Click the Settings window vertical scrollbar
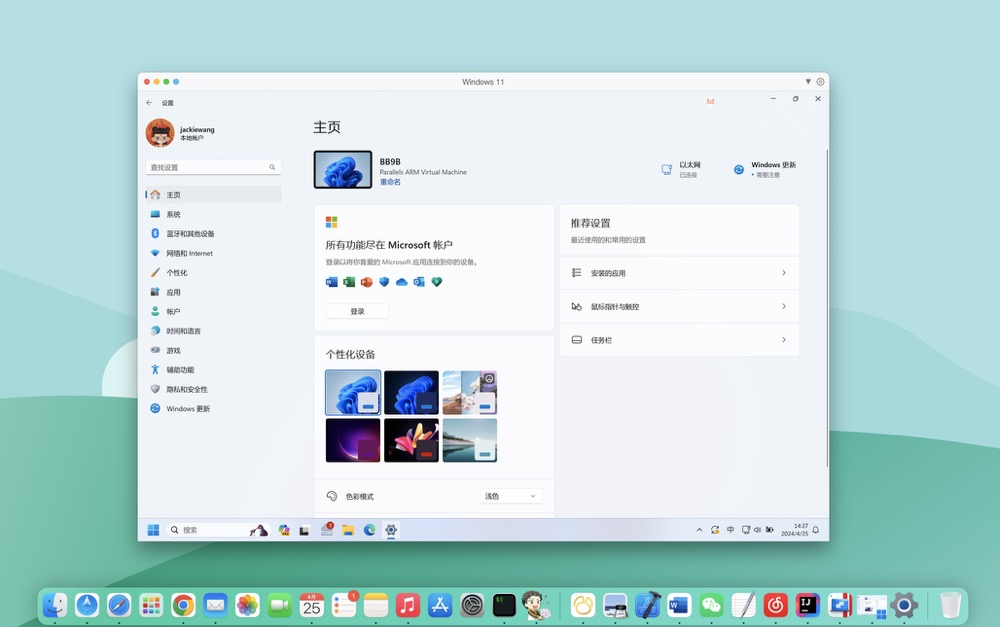The height and width of the screenshot is (627, 1000). pos(827,309)
